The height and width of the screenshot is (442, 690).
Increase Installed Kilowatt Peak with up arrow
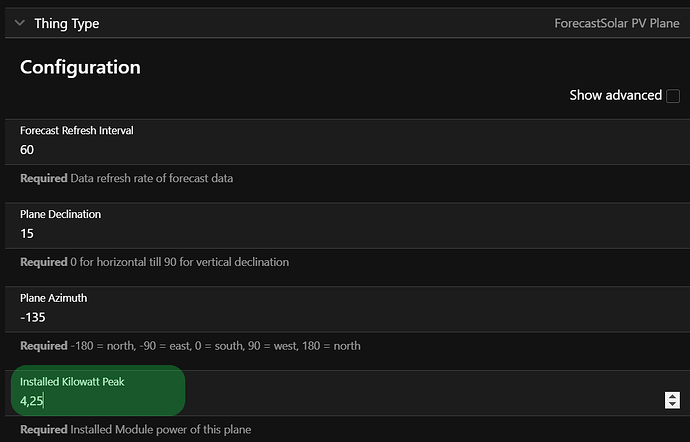click(x=672, y=396)
